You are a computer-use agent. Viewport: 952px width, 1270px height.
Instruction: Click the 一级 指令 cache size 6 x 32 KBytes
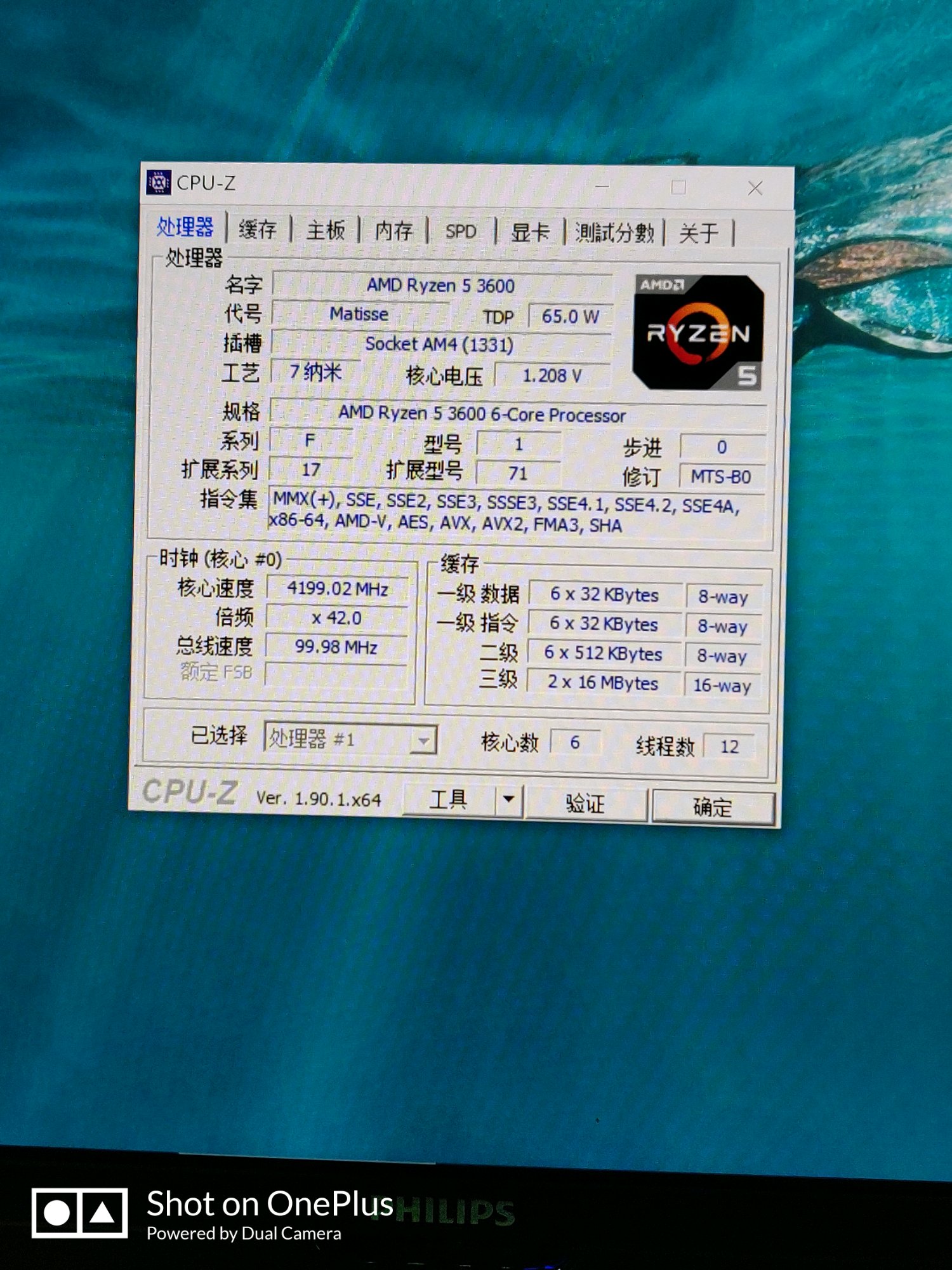point(604,624)
